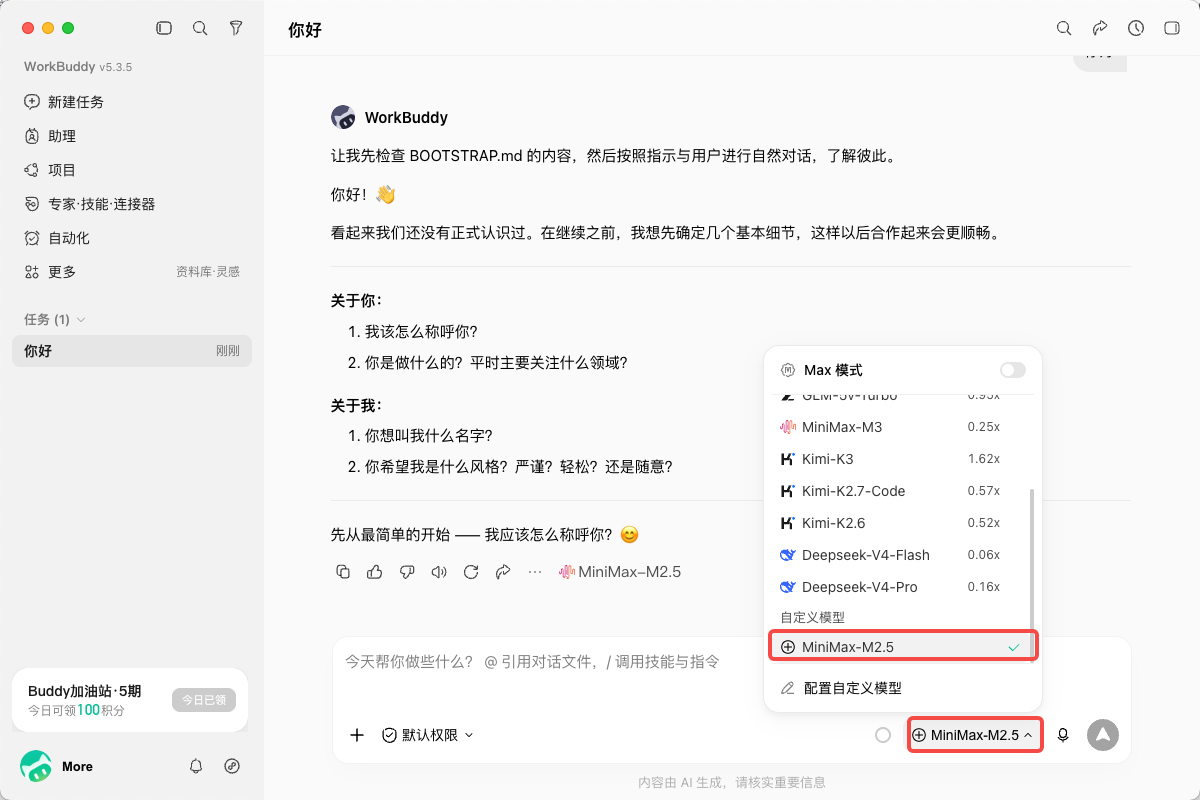Click the model list scrollbar
This screenshot has width=1200, height=800.
coord(1031,560)
